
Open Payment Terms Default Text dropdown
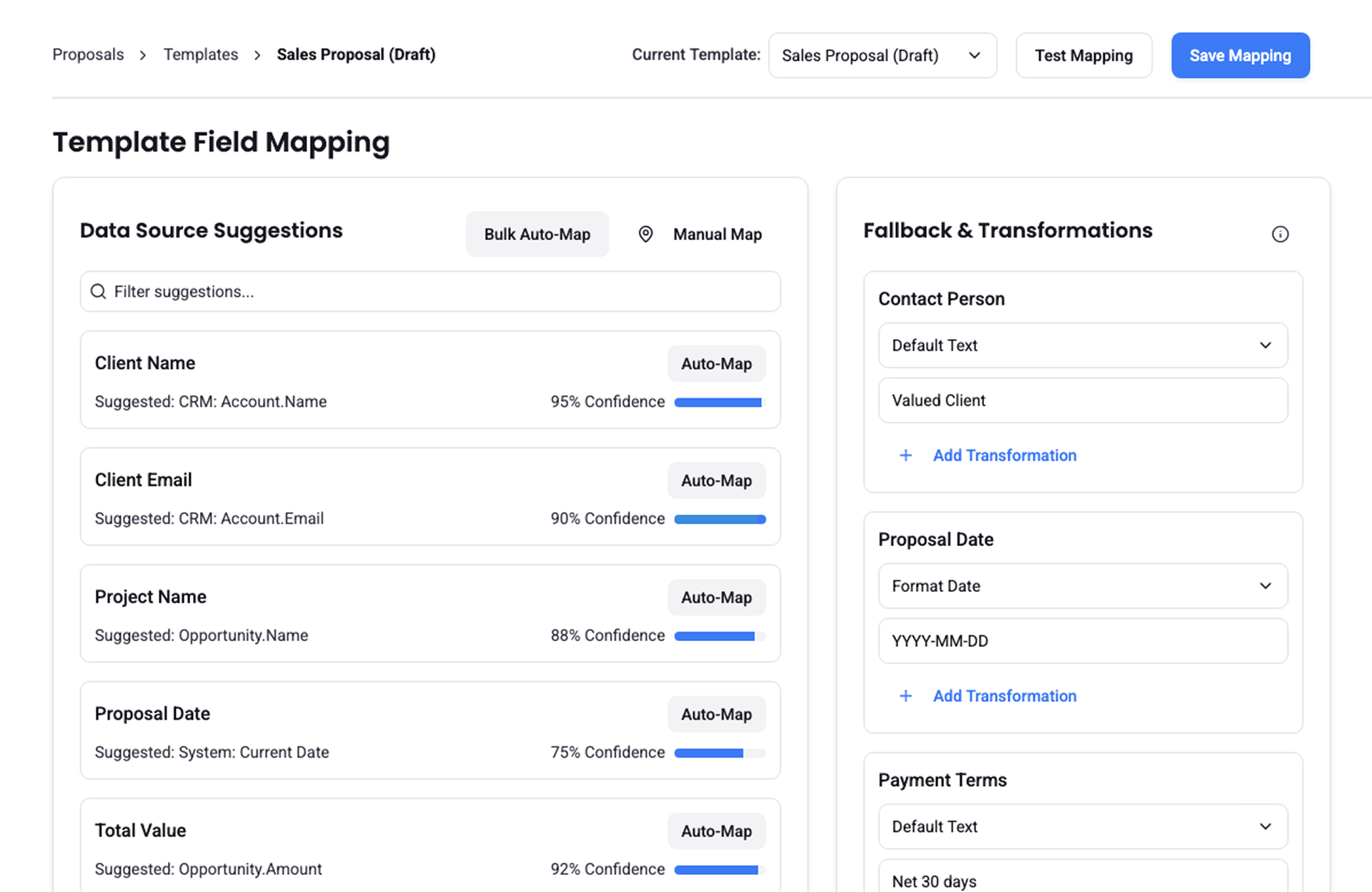(1082, 827)
